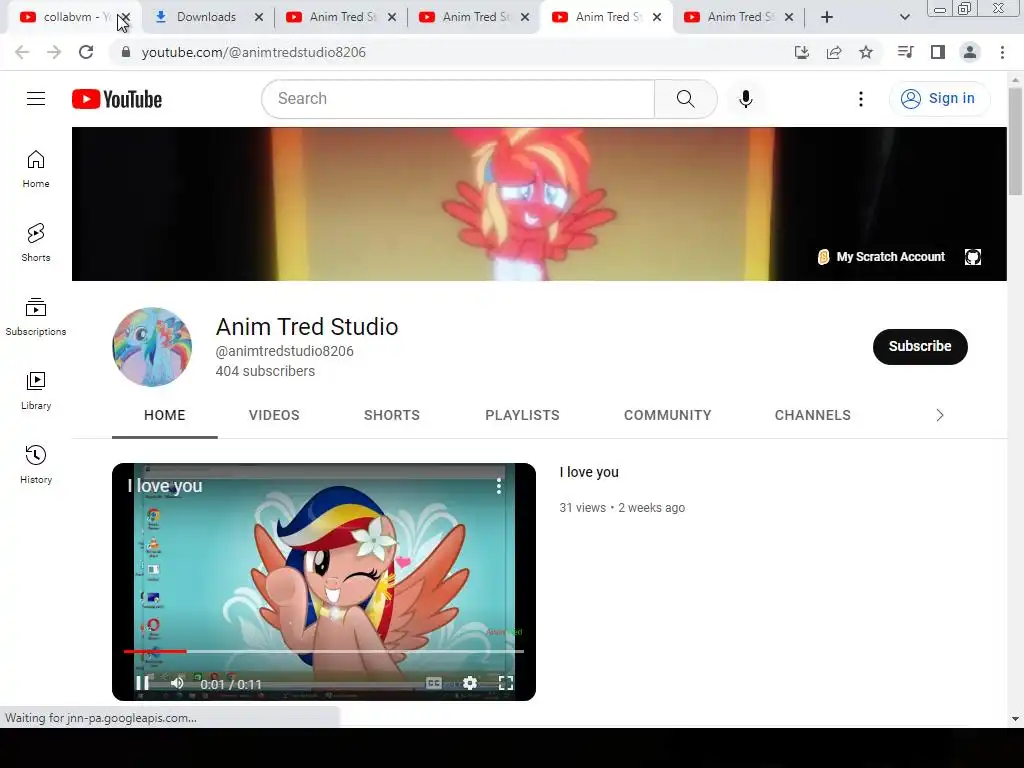The height and width of the screenshot is (768, 1024).
Task: Switch to the CHANNELS channel tab
Action: [x=812, y=415]
